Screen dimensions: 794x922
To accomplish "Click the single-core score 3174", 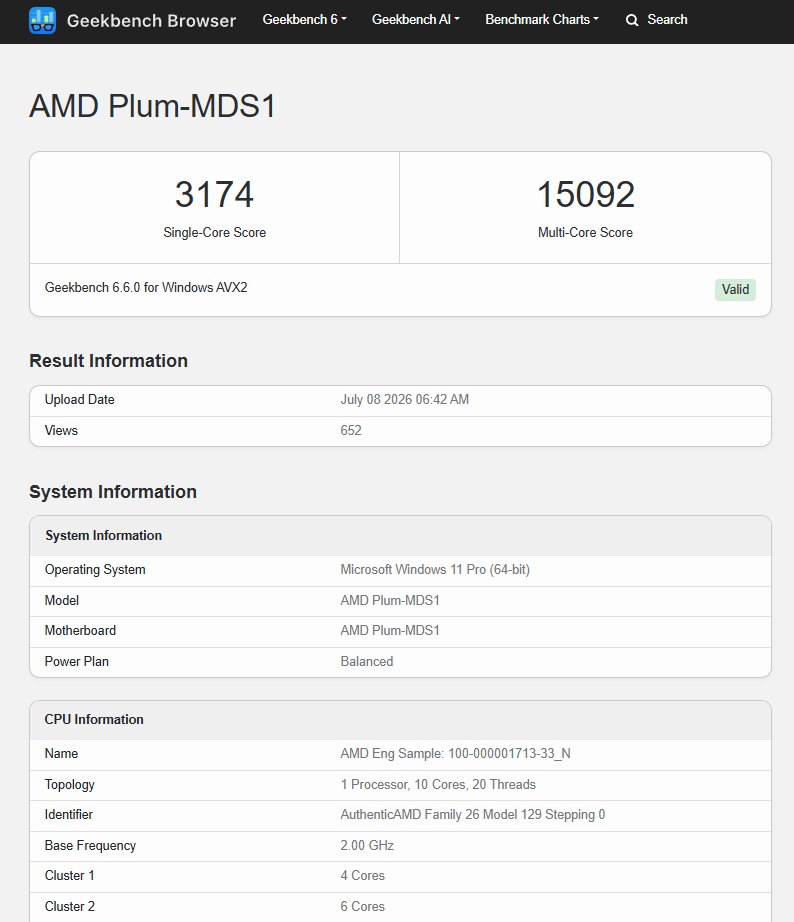I will tap(214, 194).
